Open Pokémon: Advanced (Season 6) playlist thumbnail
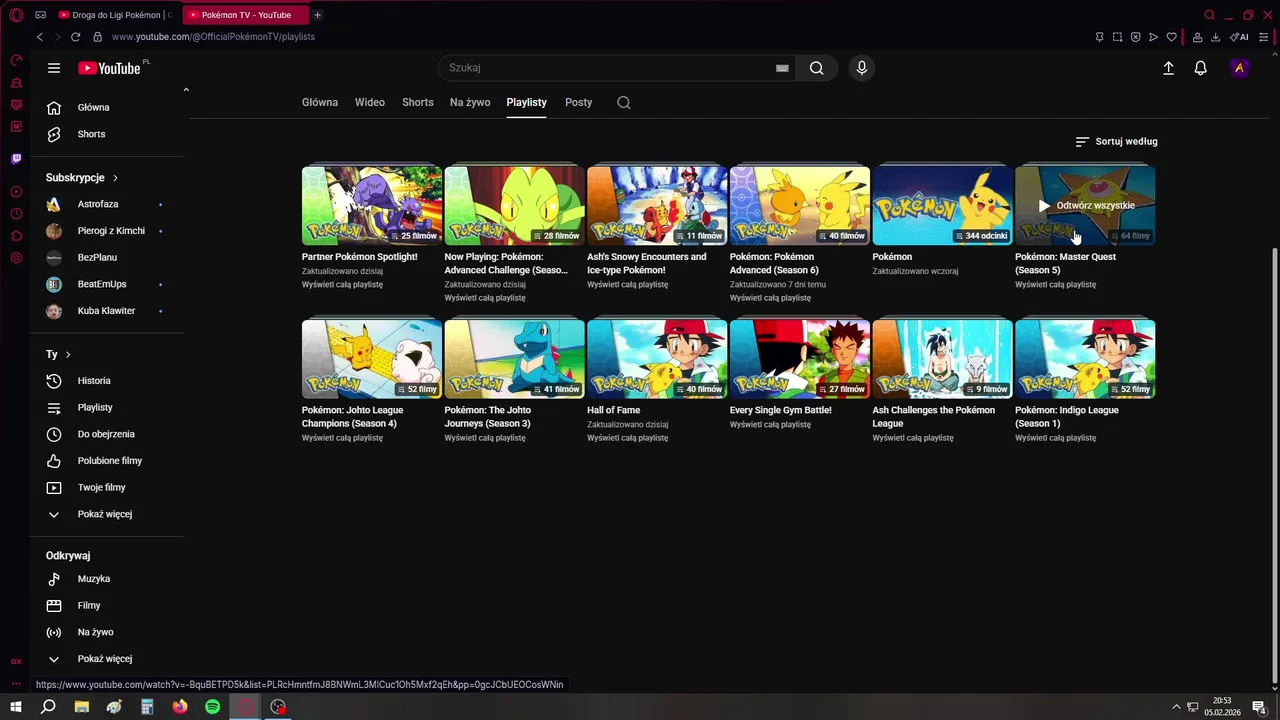Viewport: 1280px width, 720px height. click(x=800, y=206)
